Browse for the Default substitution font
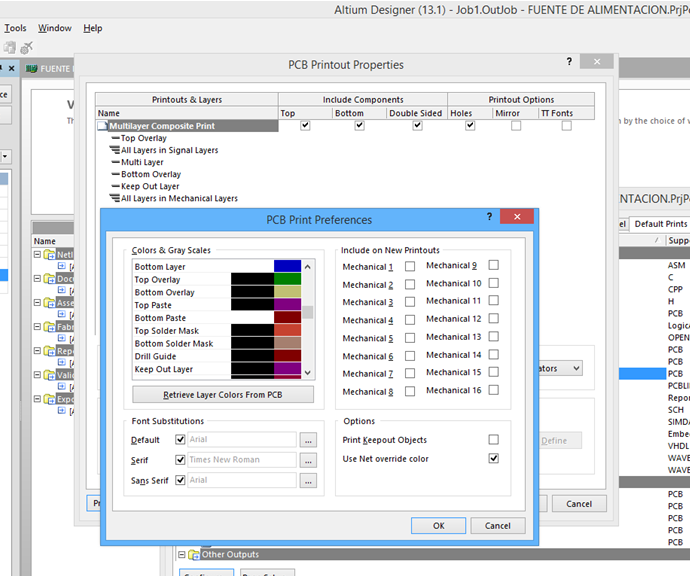This screenshot has height=576, width=690. click(x=308, y=440)
